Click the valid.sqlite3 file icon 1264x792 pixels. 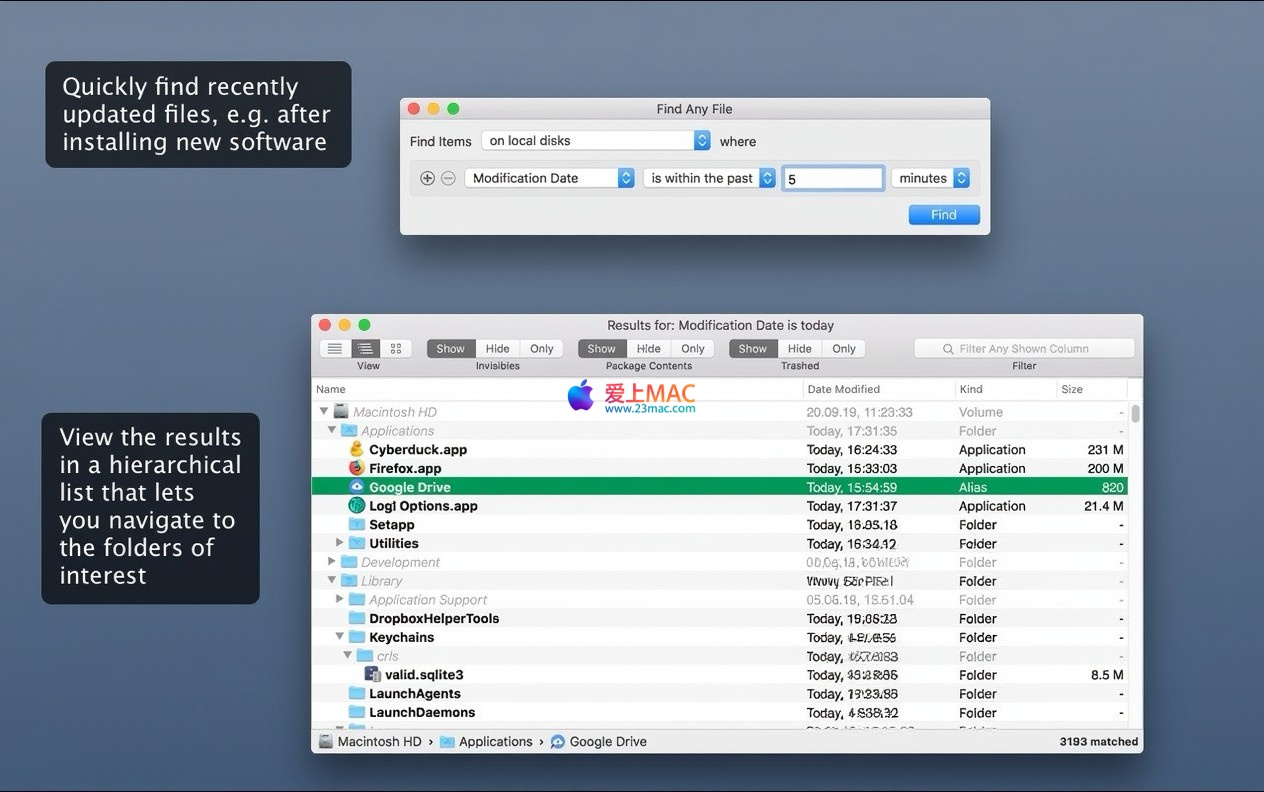click(372, 675)
